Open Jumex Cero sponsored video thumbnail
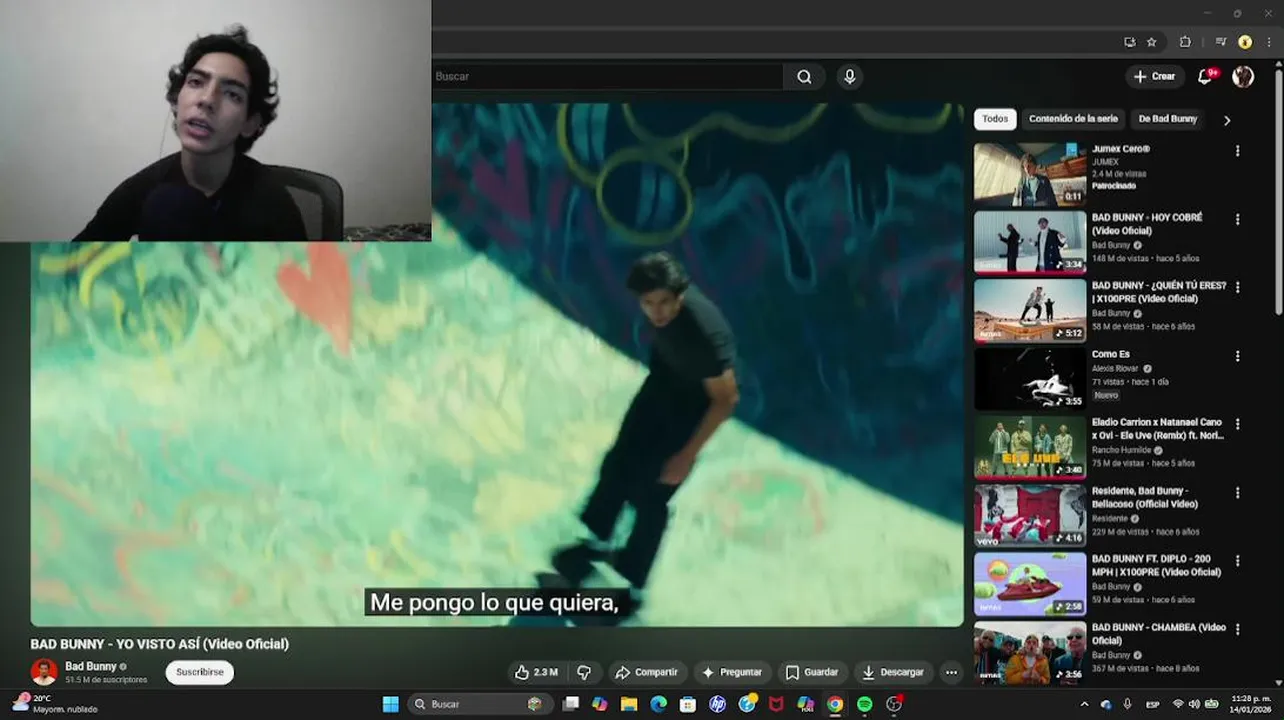This screenshot has width=1284, height=720. 1030,174
